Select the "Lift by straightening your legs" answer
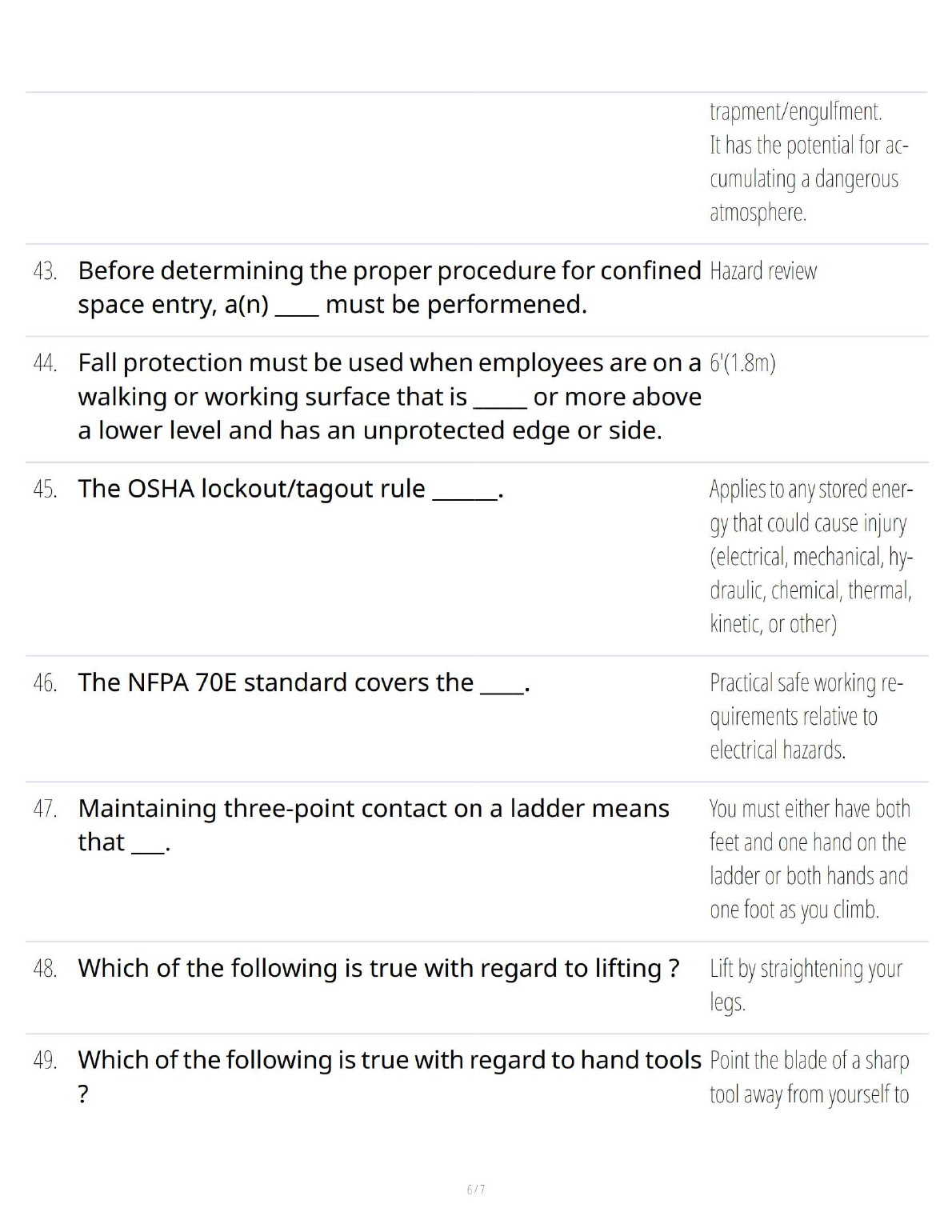This screenshot has height=1232, width=952. click(x=805, y=985)
